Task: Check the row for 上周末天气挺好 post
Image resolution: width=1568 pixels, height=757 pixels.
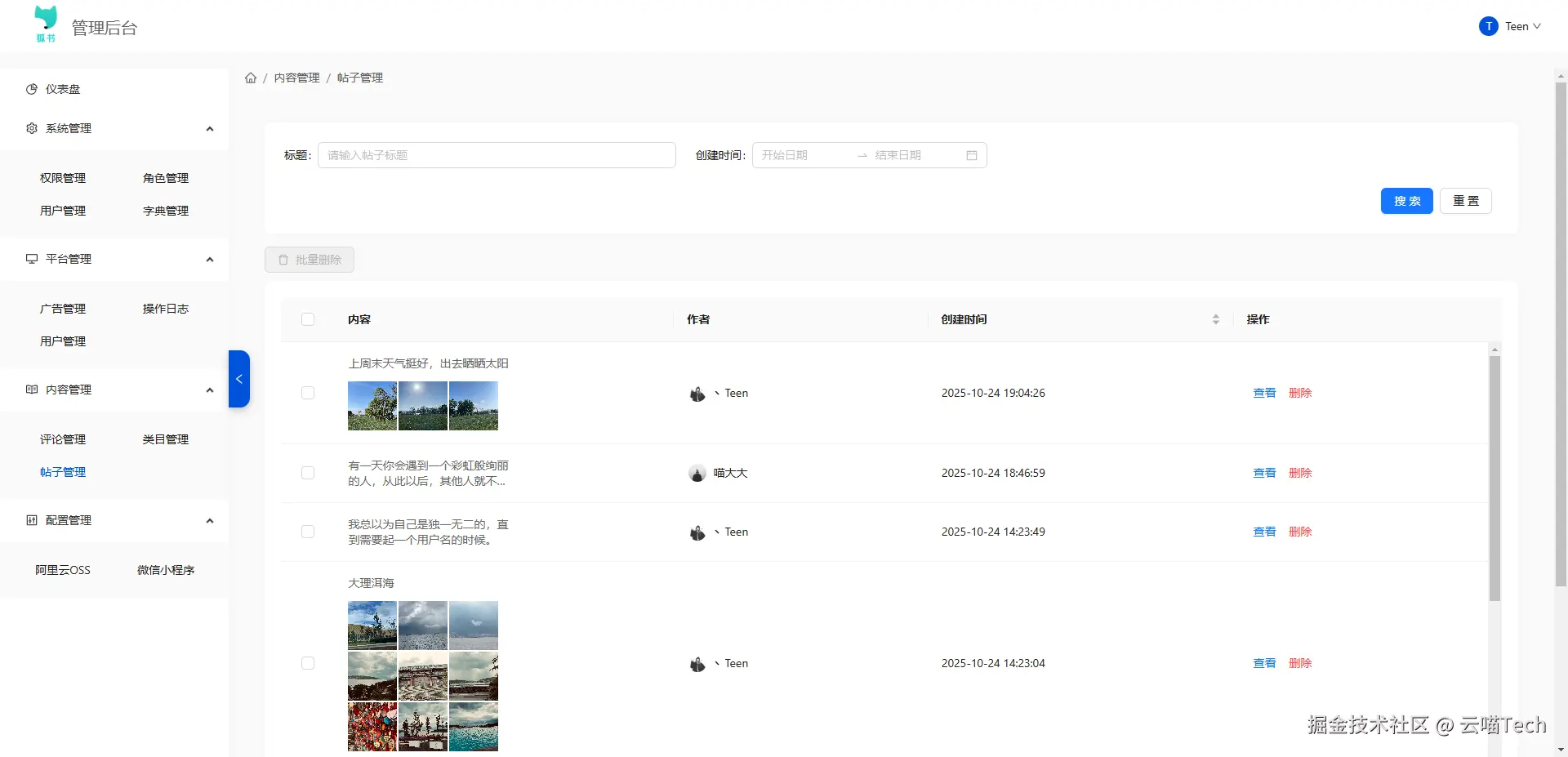Action: (308, 393)
